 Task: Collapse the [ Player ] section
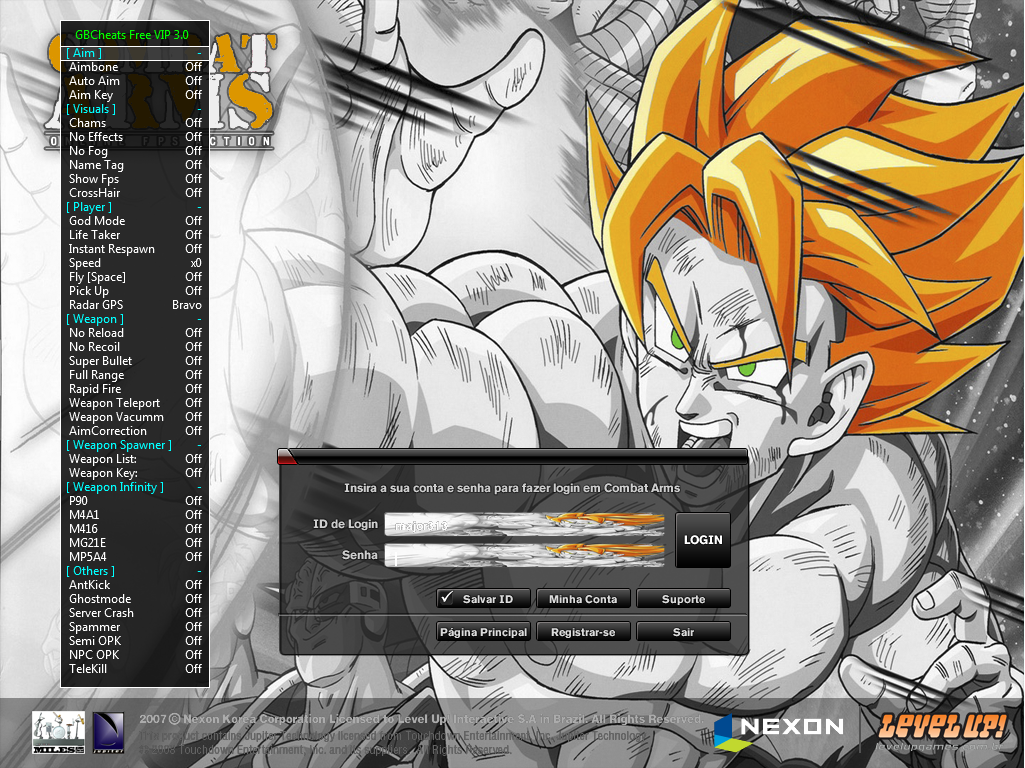coord(135,207)
